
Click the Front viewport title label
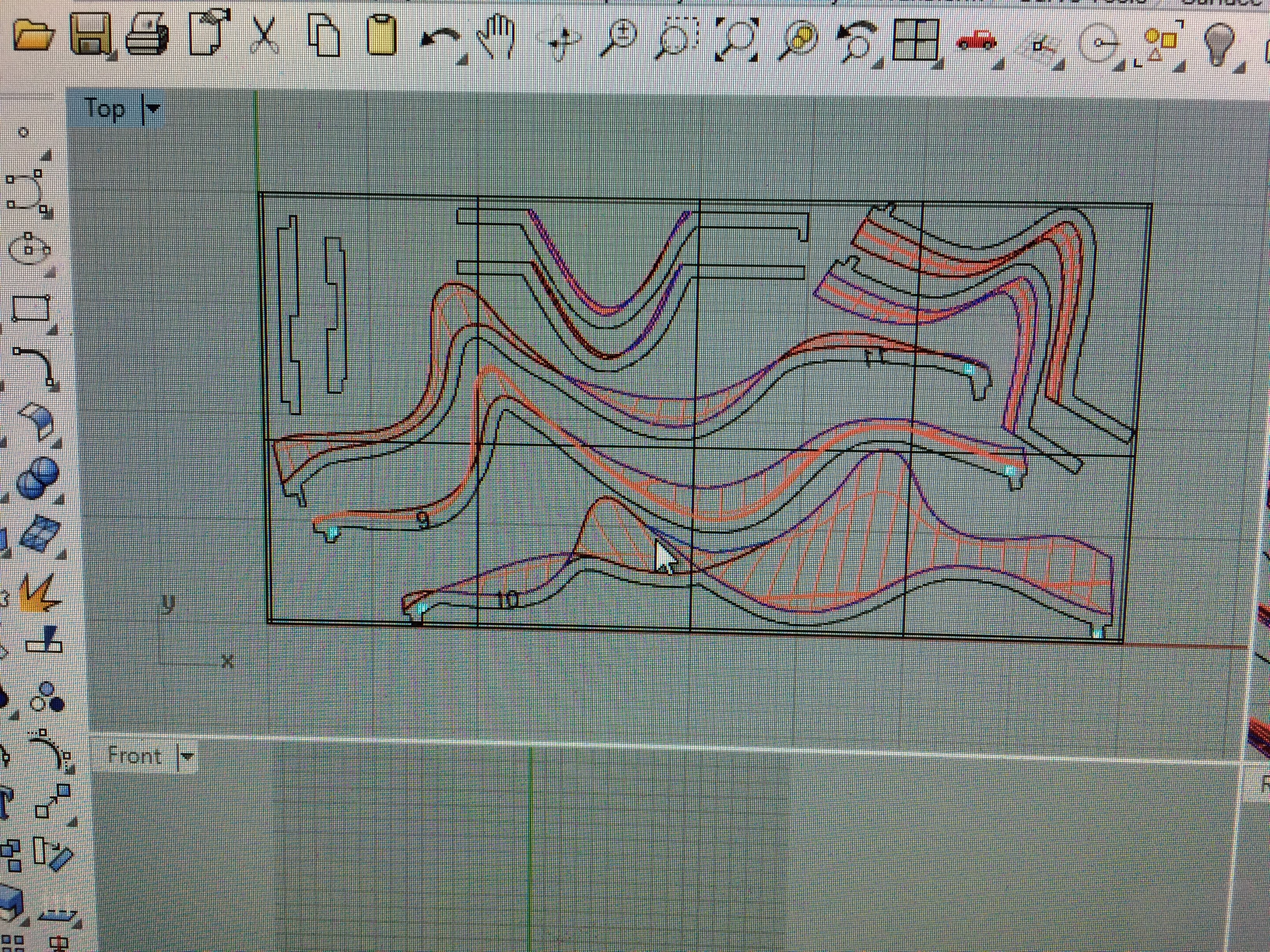point(135,755)
